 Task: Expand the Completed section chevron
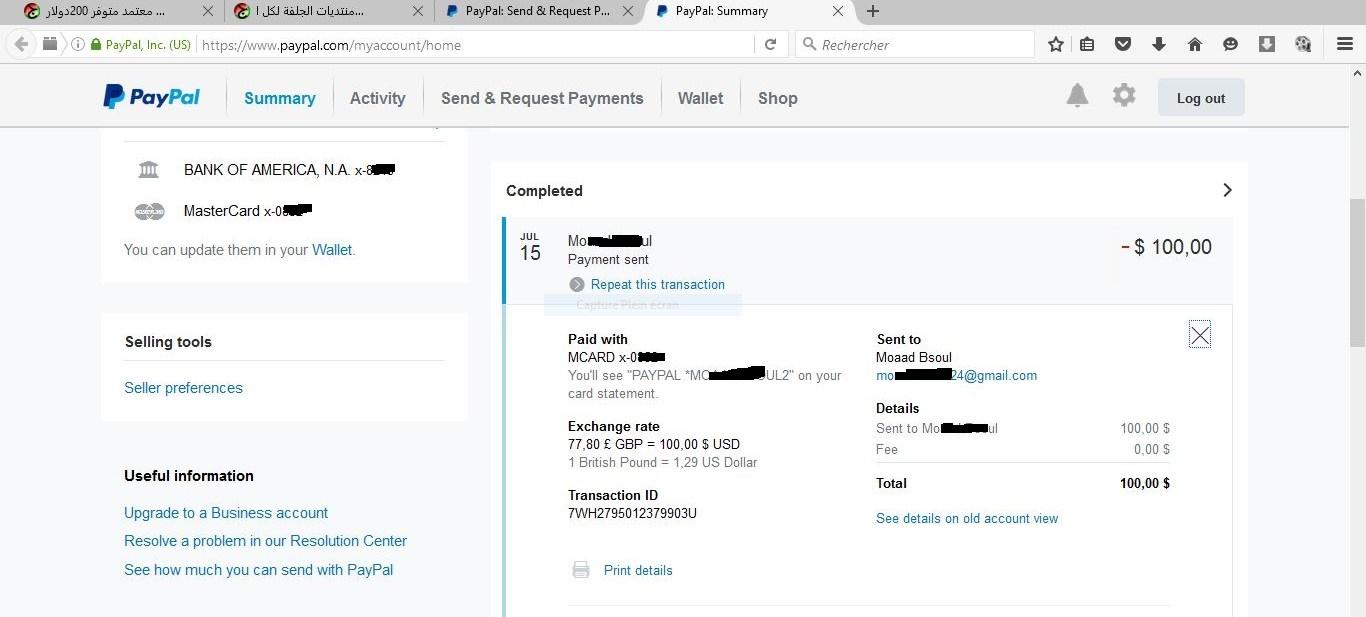click(x=1227, y=191)
